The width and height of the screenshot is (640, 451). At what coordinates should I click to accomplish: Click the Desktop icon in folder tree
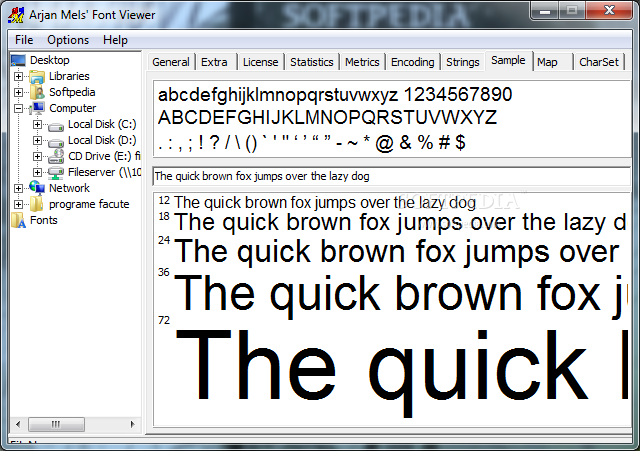coord(18,60)
